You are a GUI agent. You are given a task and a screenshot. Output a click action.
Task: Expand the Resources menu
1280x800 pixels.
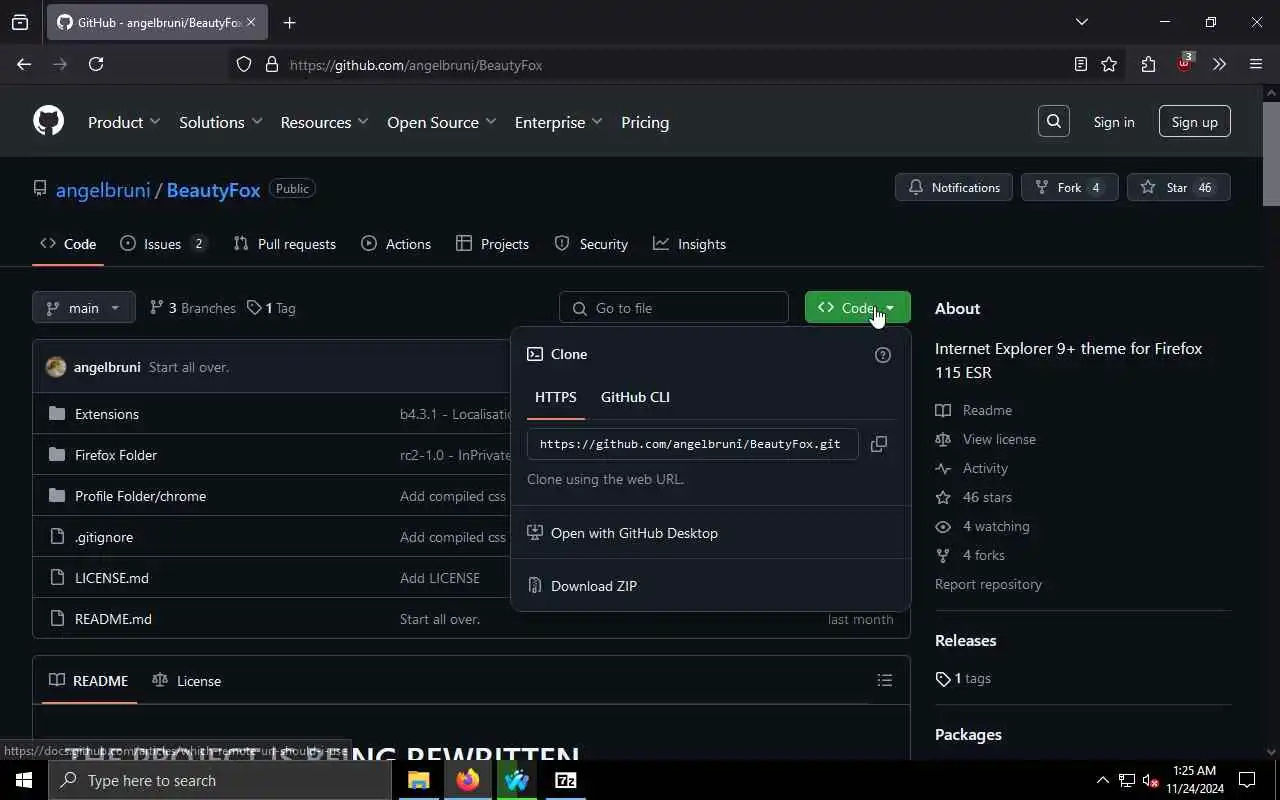tap(324, 122)
